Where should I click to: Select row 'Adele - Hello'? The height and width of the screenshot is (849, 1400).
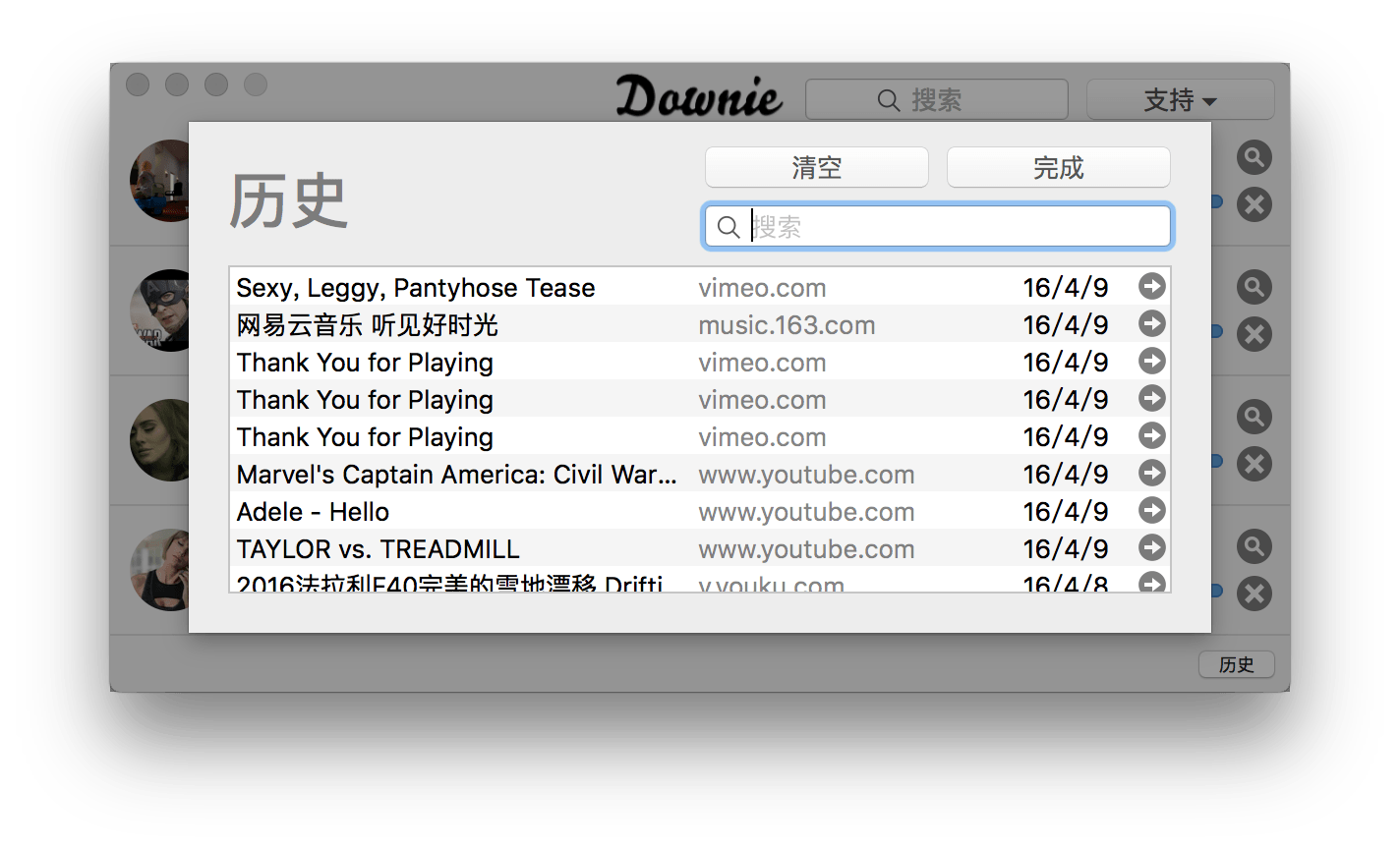point(699,510)
